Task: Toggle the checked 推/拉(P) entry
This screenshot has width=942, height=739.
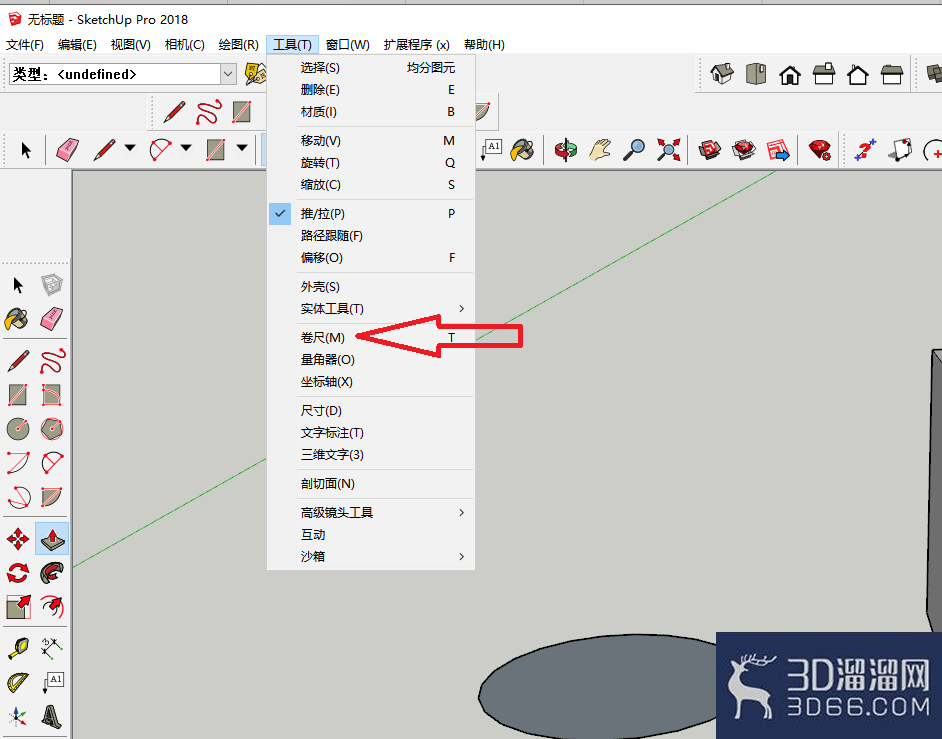Action: pos(371,214)
